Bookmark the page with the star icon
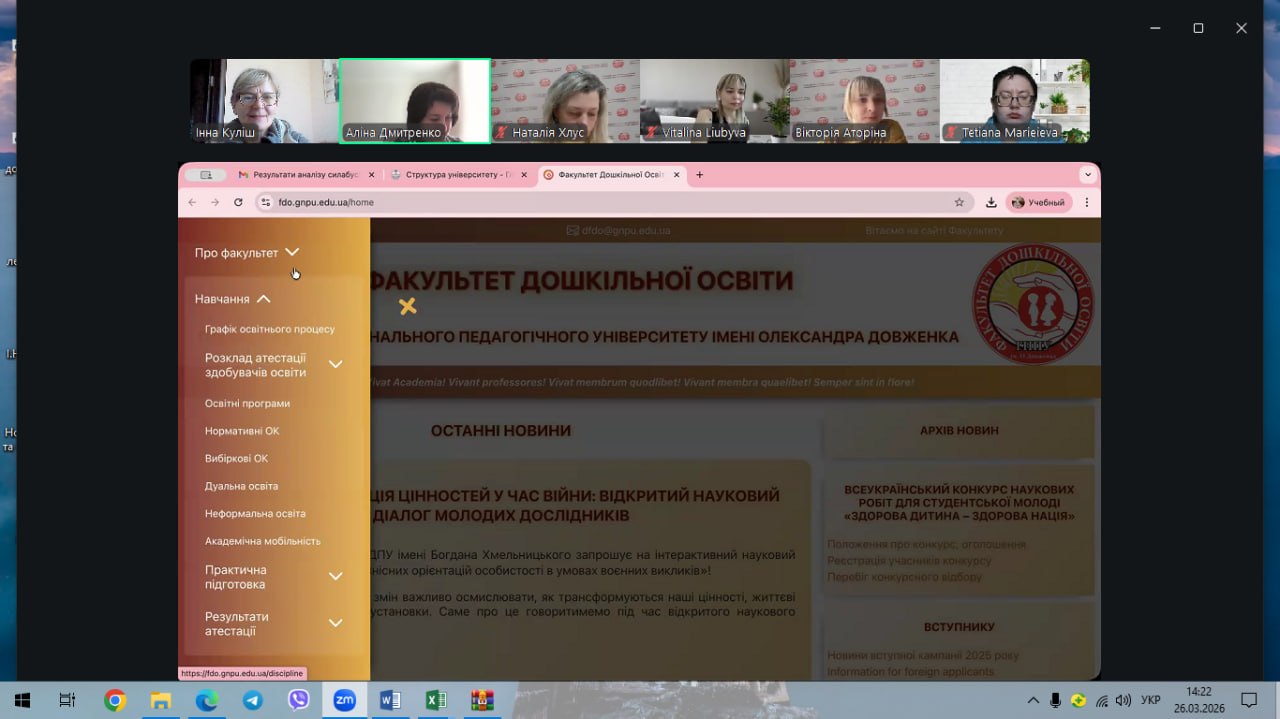 click(959, 202)
